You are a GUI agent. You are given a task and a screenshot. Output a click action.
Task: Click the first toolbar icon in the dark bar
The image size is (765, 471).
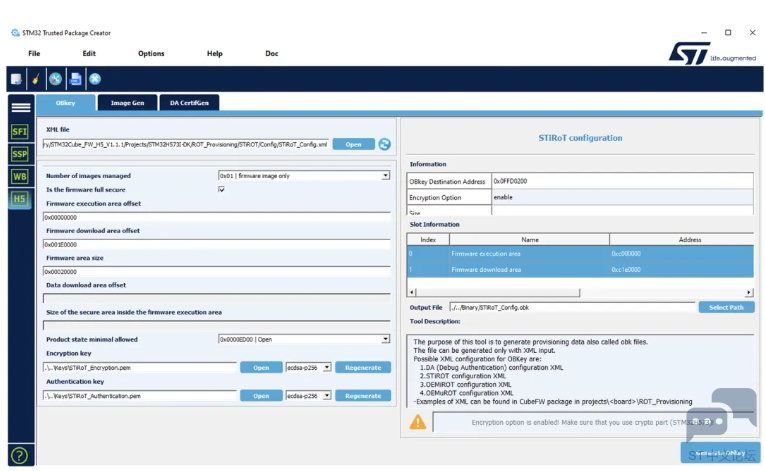17,79
